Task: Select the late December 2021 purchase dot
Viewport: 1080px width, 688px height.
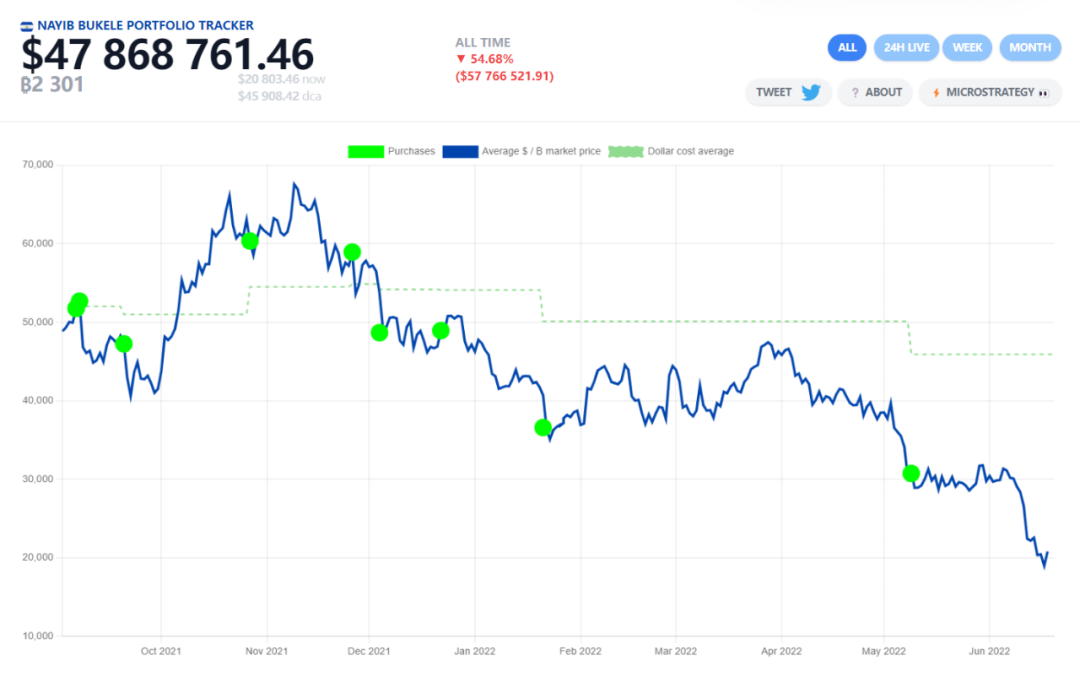Action: pos(441,331)
